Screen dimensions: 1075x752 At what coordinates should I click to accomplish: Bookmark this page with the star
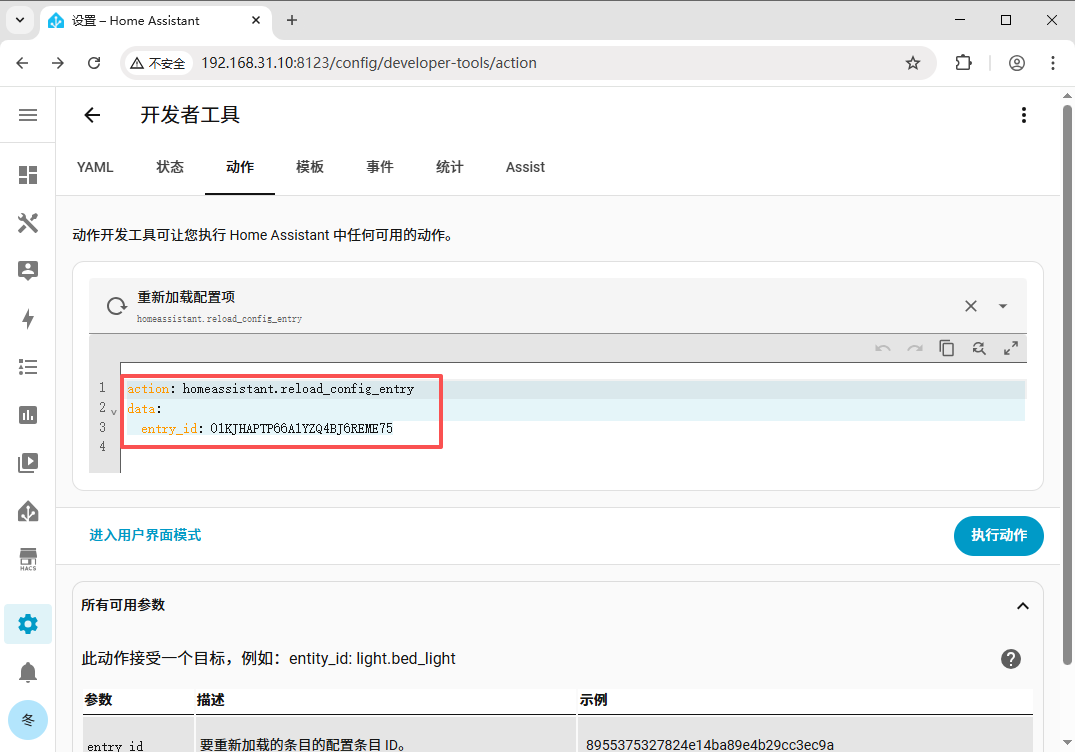[x=913, y=63]
